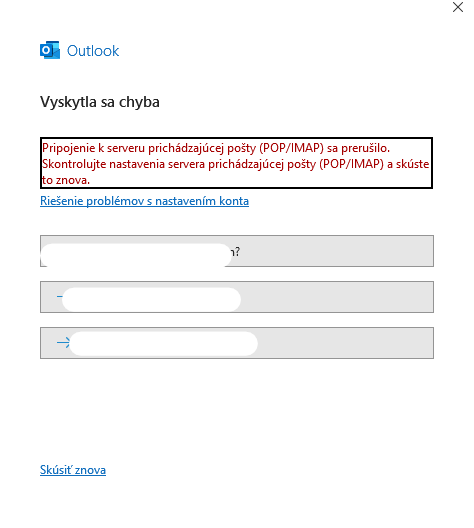The image size is (474, 528).
Task: Click the Outlook envelope logo icon
Action: coord(50,50)
